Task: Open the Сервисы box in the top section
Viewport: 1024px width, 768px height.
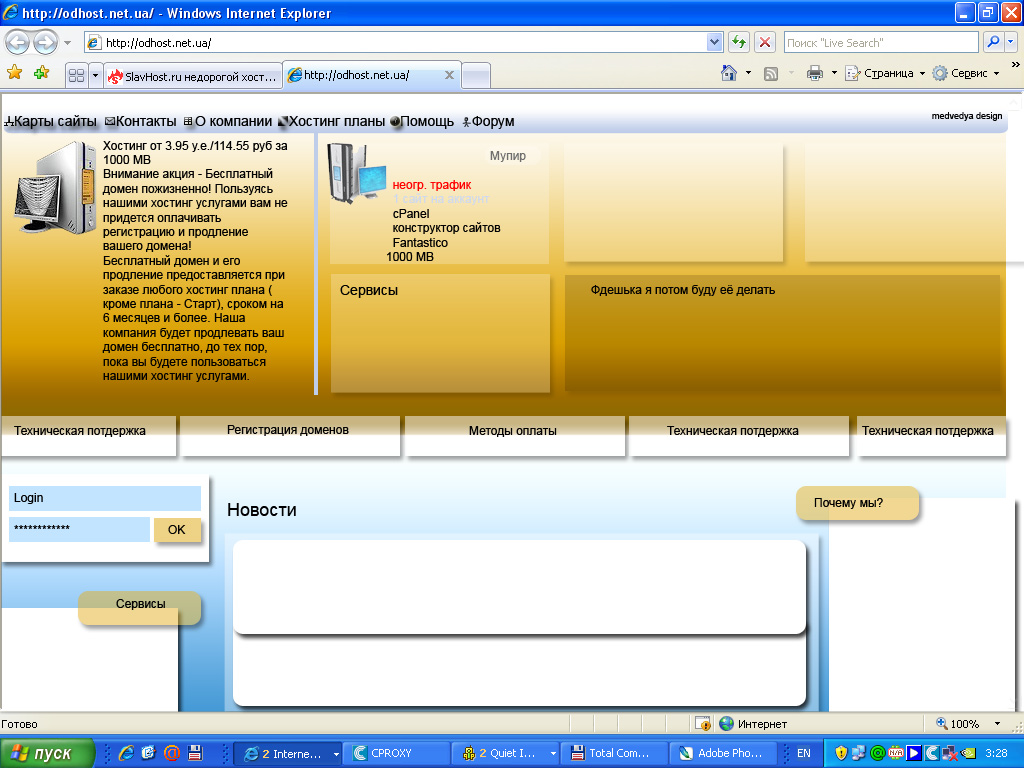Action: tap(440, 333)
